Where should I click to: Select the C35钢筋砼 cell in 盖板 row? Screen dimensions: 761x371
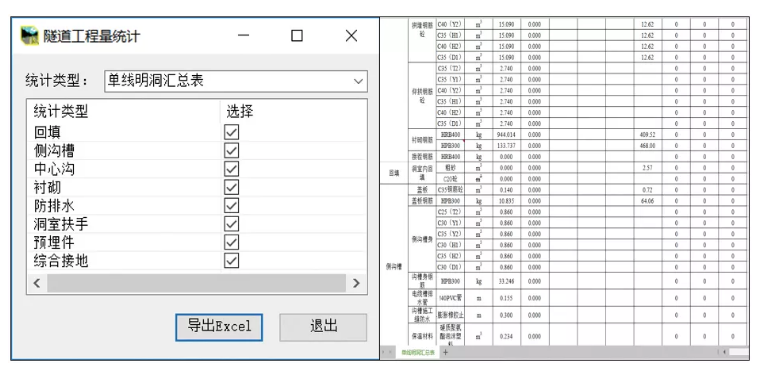[x=449, y=190]
